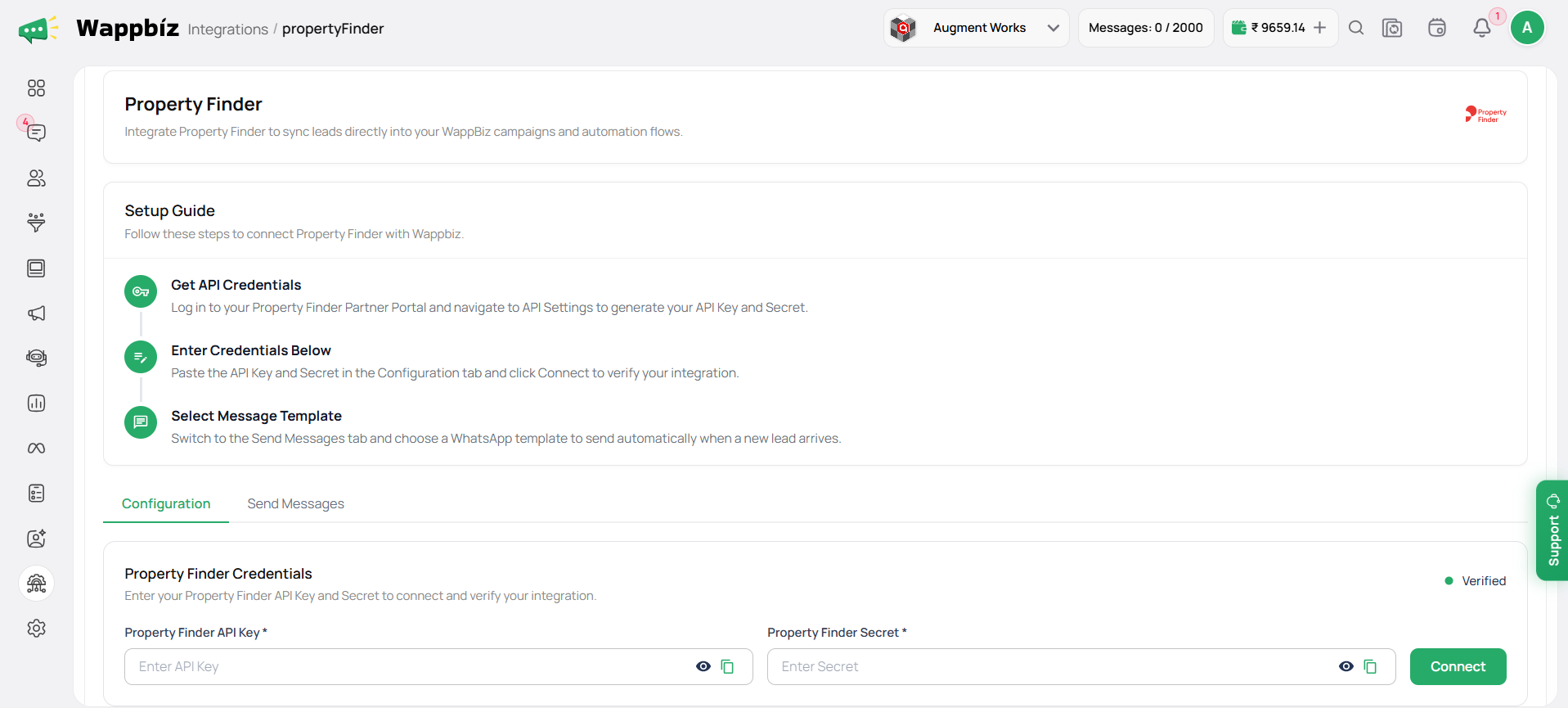1568x708 pixels.
Task: Open the notifications bell
Action: (x=1482, y=28)
